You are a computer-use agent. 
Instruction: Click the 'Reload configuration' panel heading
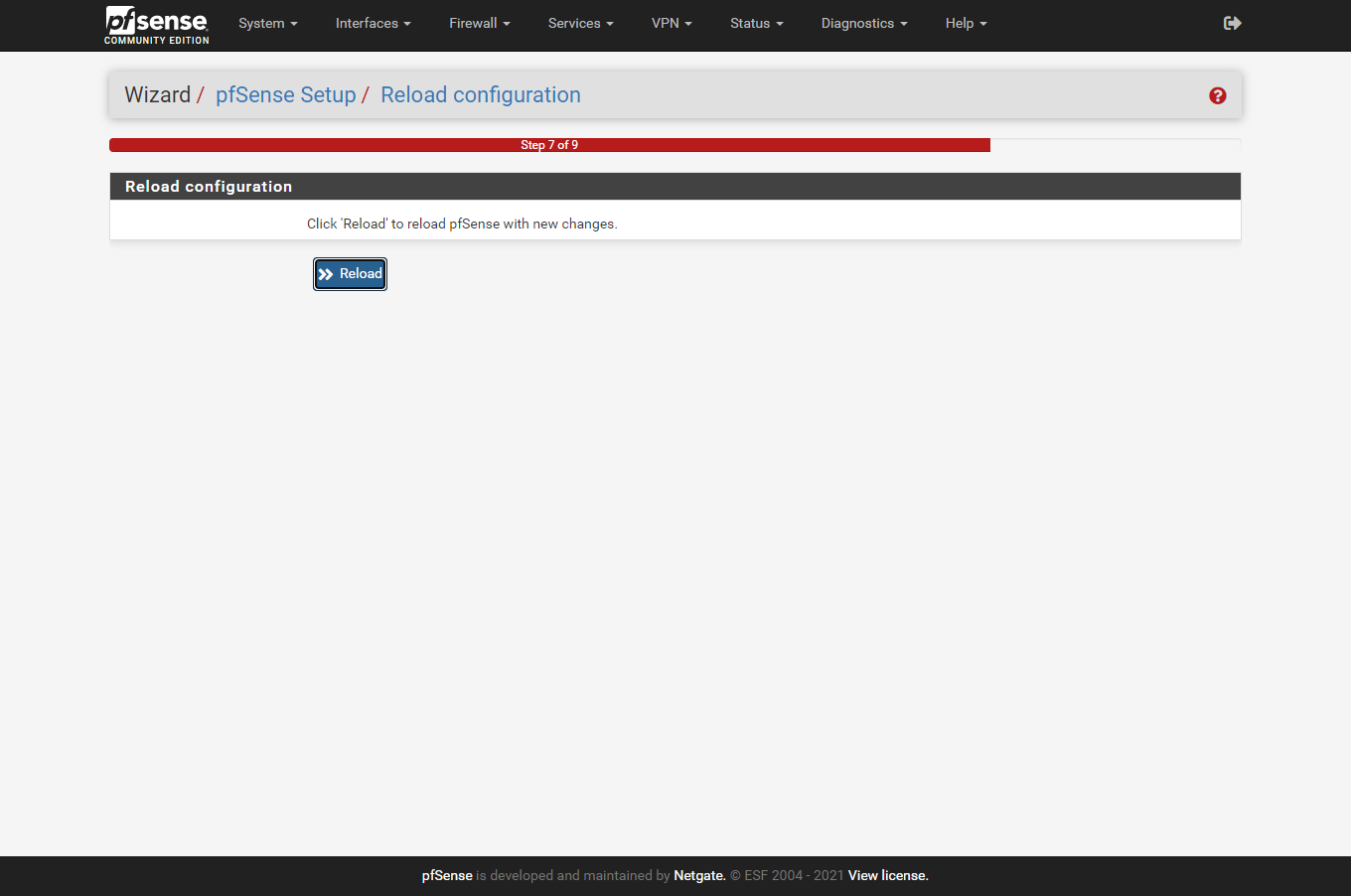(x=675, y=187)
